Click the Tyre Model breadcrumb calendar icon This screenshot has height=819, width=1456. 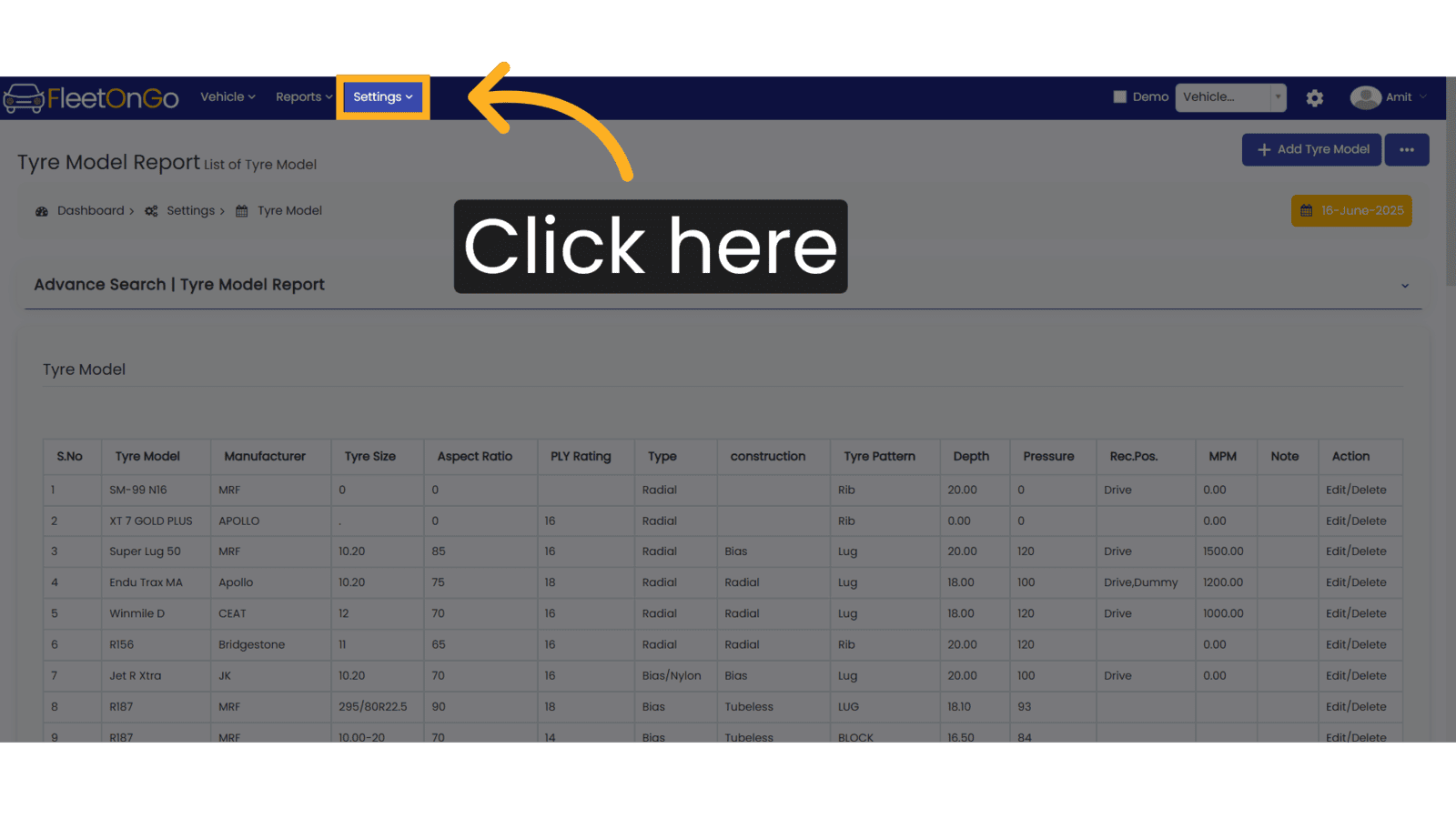tap(241, 211)
